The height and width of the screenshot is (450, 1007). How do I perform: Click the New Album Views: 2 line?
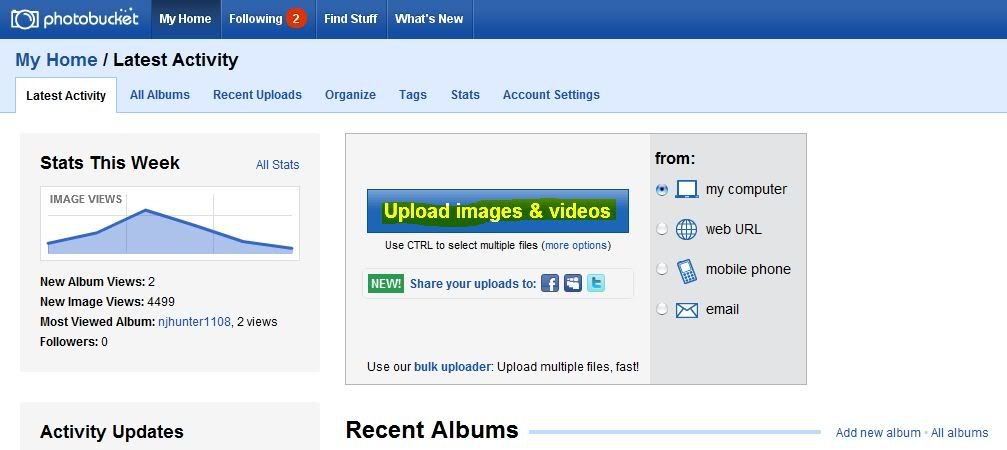point(98,282)
